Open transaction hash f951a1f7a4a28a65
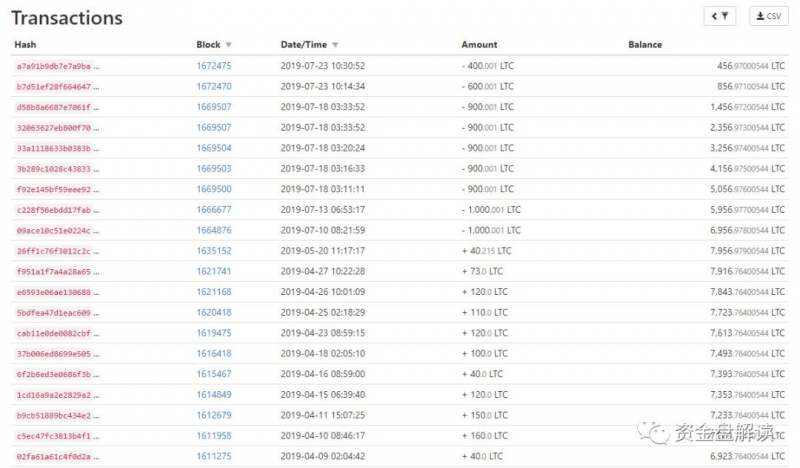 [54, 272]
